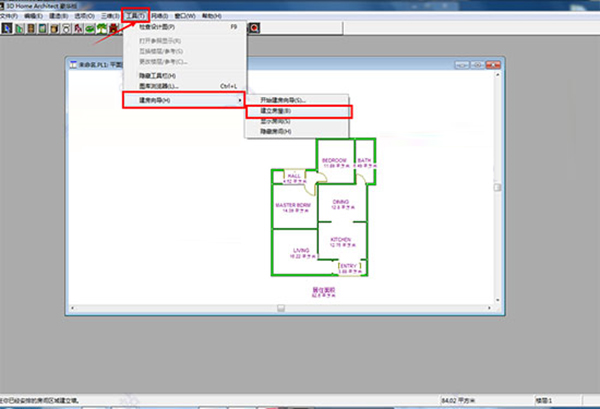Click the ENTRY room label
600x409 pixels.
349,266
